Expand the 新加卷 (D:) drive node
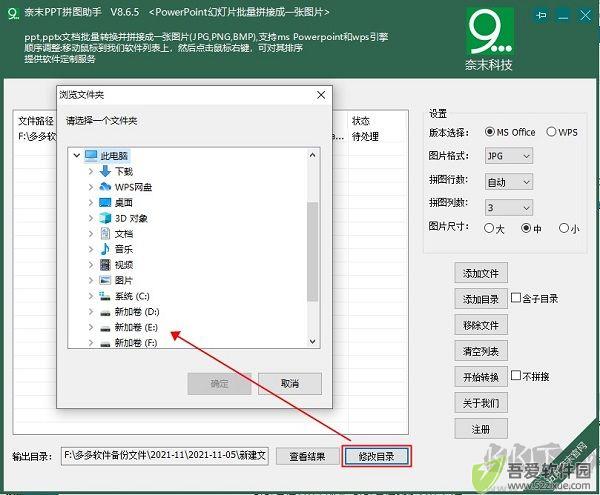 pyautogui.click(x=91, y=311)
